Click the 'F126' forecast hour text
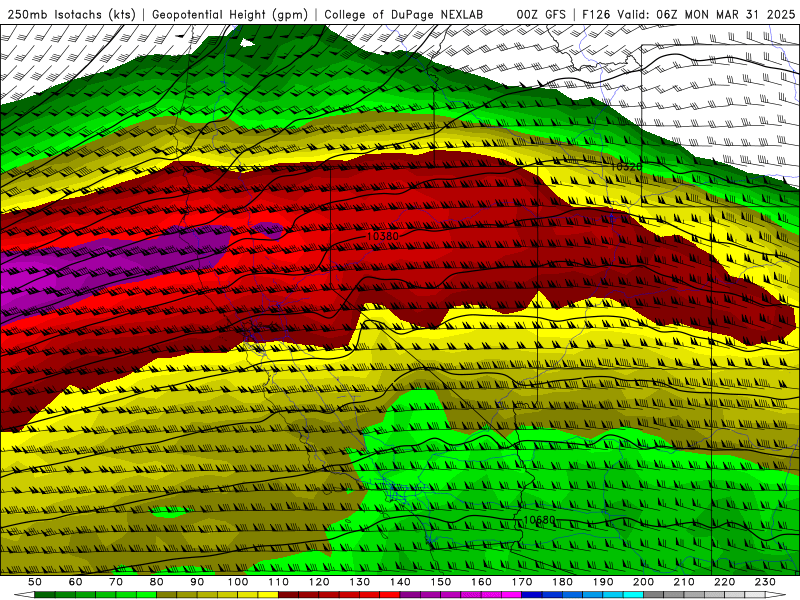The height and width of the screenshot is (600, 800). pos(596,14)
